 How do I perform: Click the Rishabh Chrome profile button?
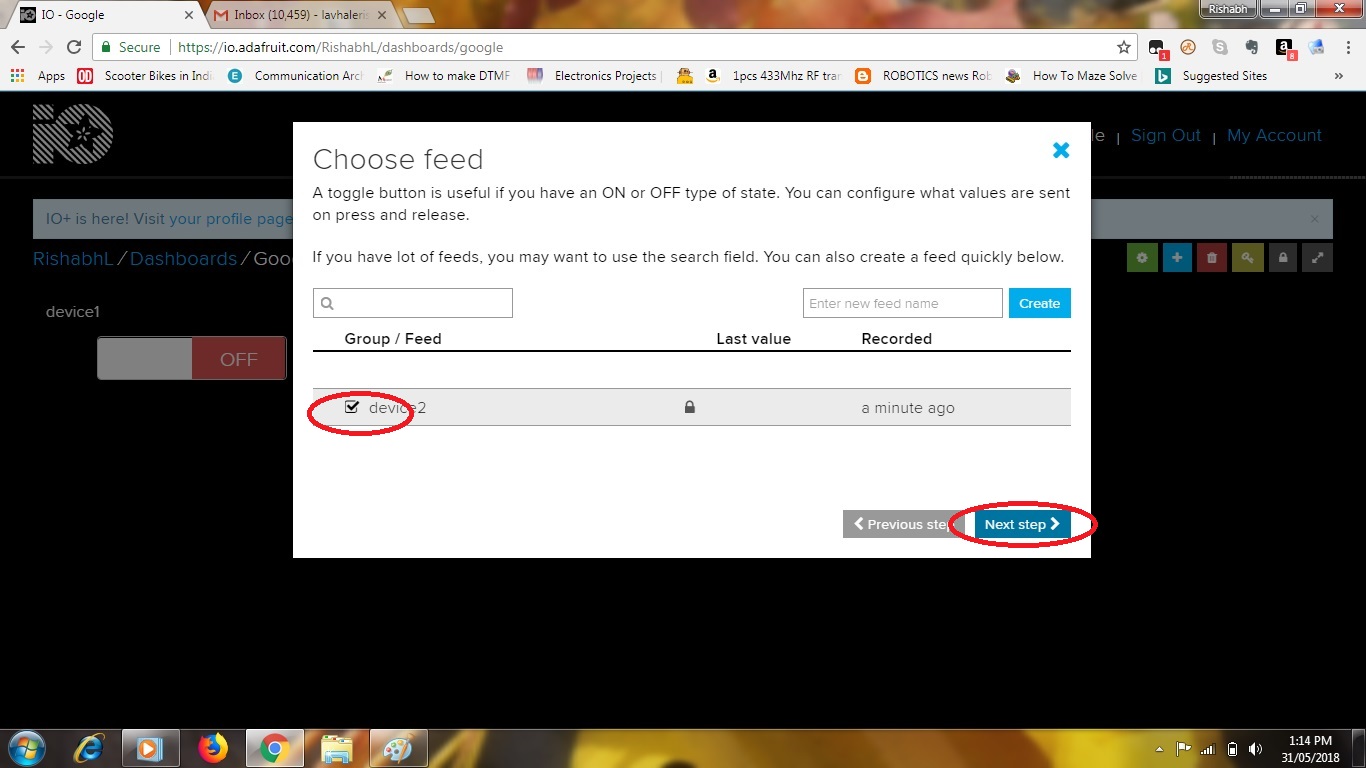[x=1227, y=8]
